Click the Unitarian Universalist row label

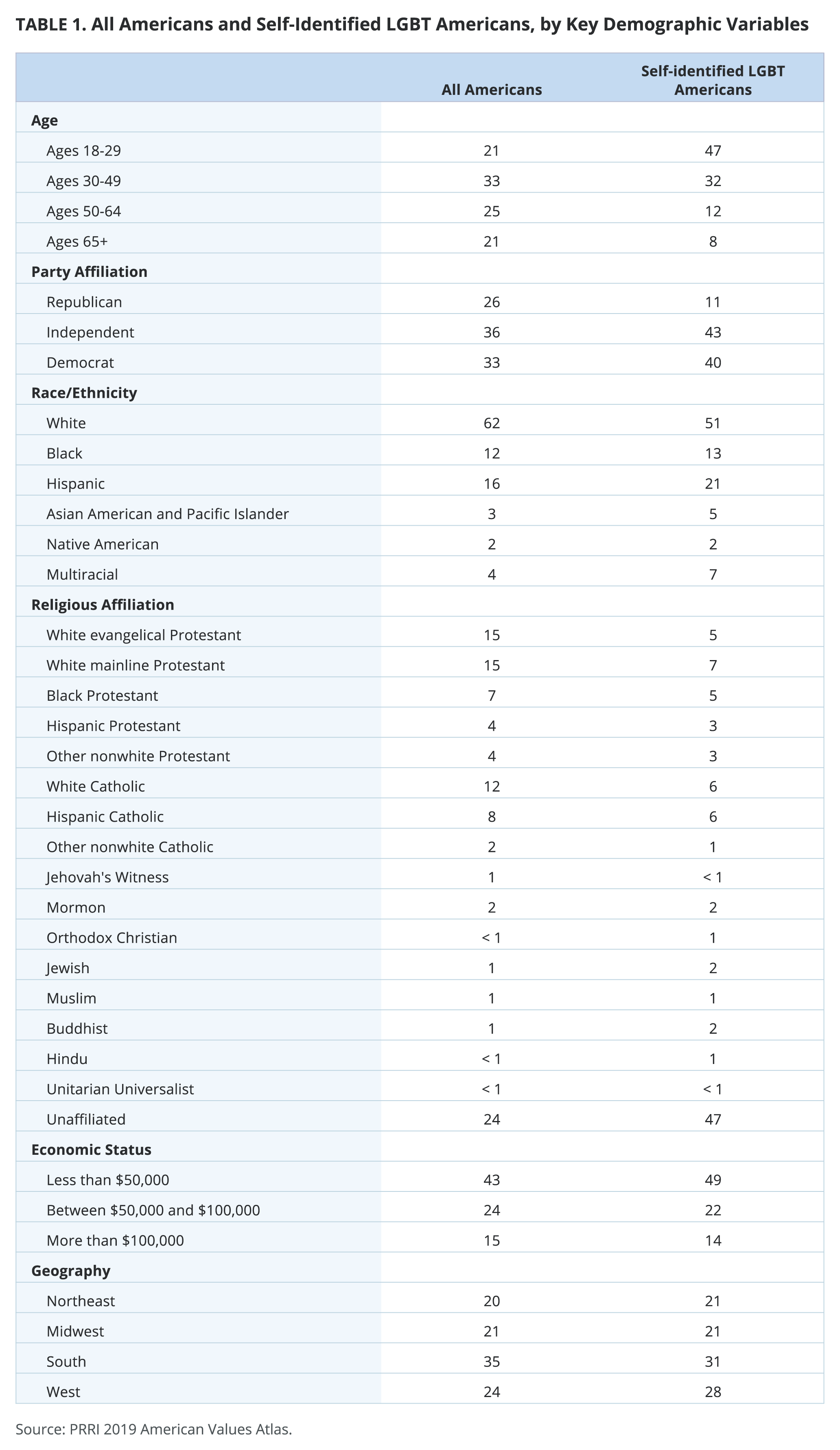coord(120,1089)
